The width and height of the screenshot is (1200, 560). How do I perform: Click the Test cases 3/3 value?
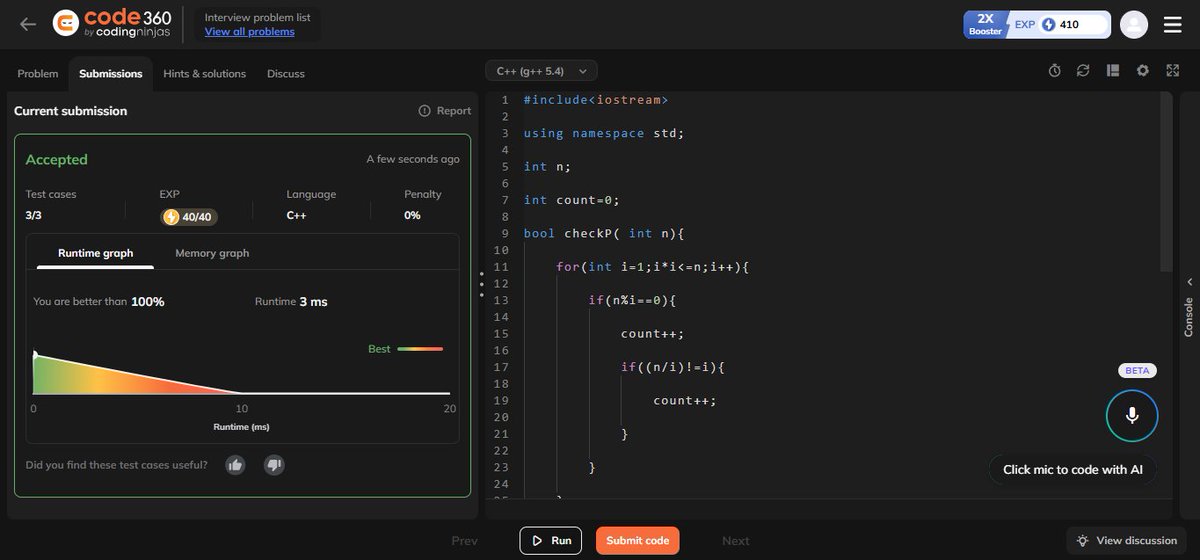(34, 215)
